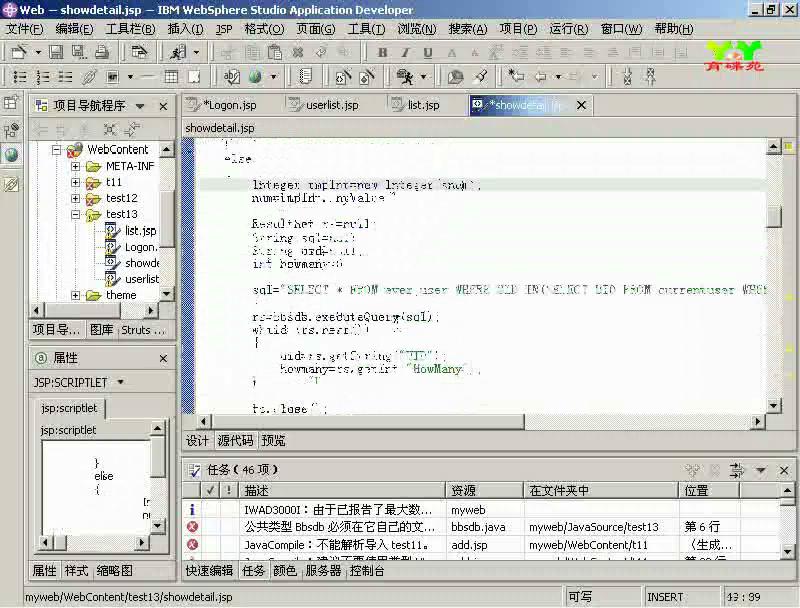Click the Back navigation arrow icon
Image resolution: width=800 pixels, height=608 pixels.
pos(540,77)
